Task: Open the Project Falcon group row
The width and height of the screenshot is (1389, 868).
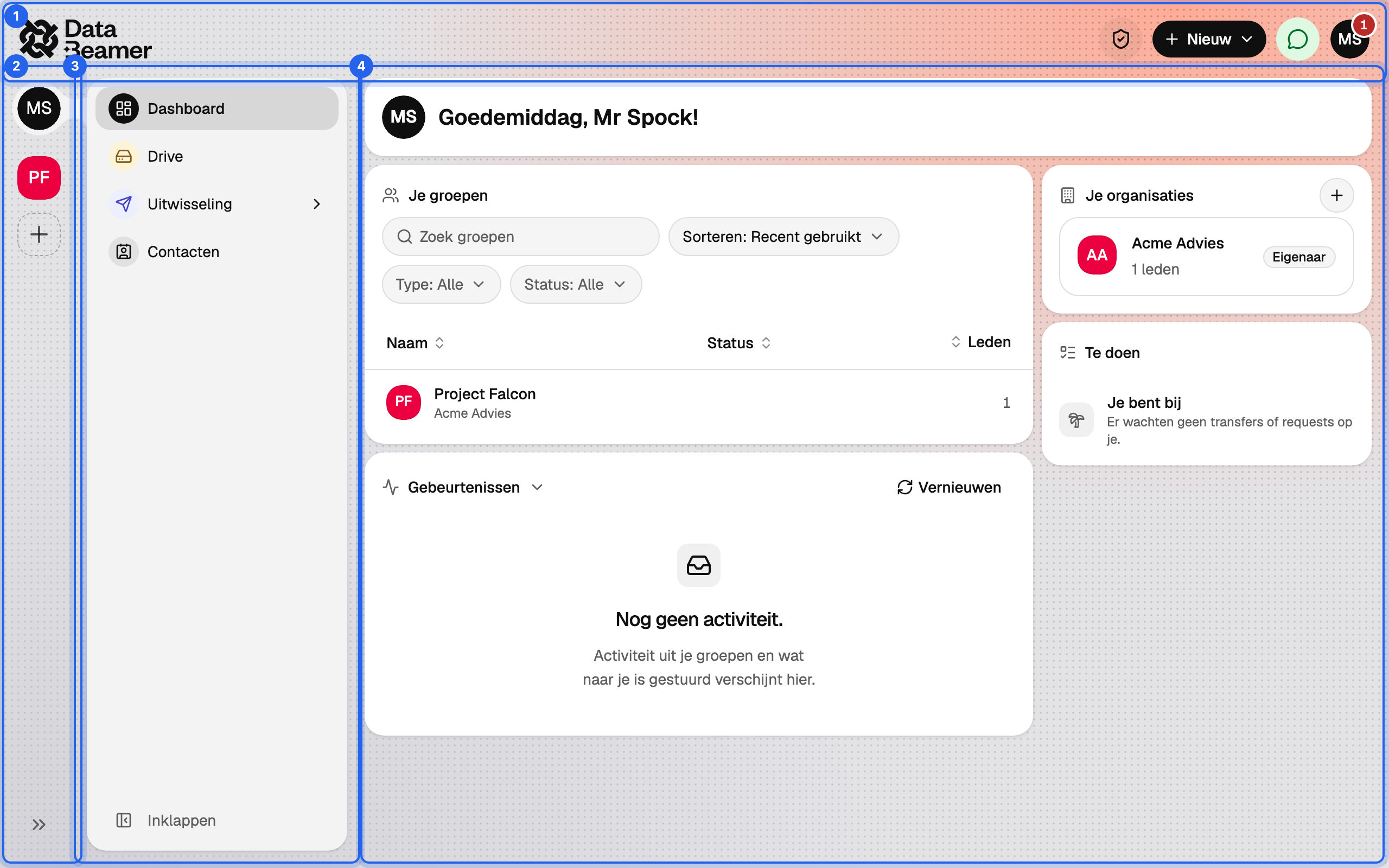Action: pos(698,403)
